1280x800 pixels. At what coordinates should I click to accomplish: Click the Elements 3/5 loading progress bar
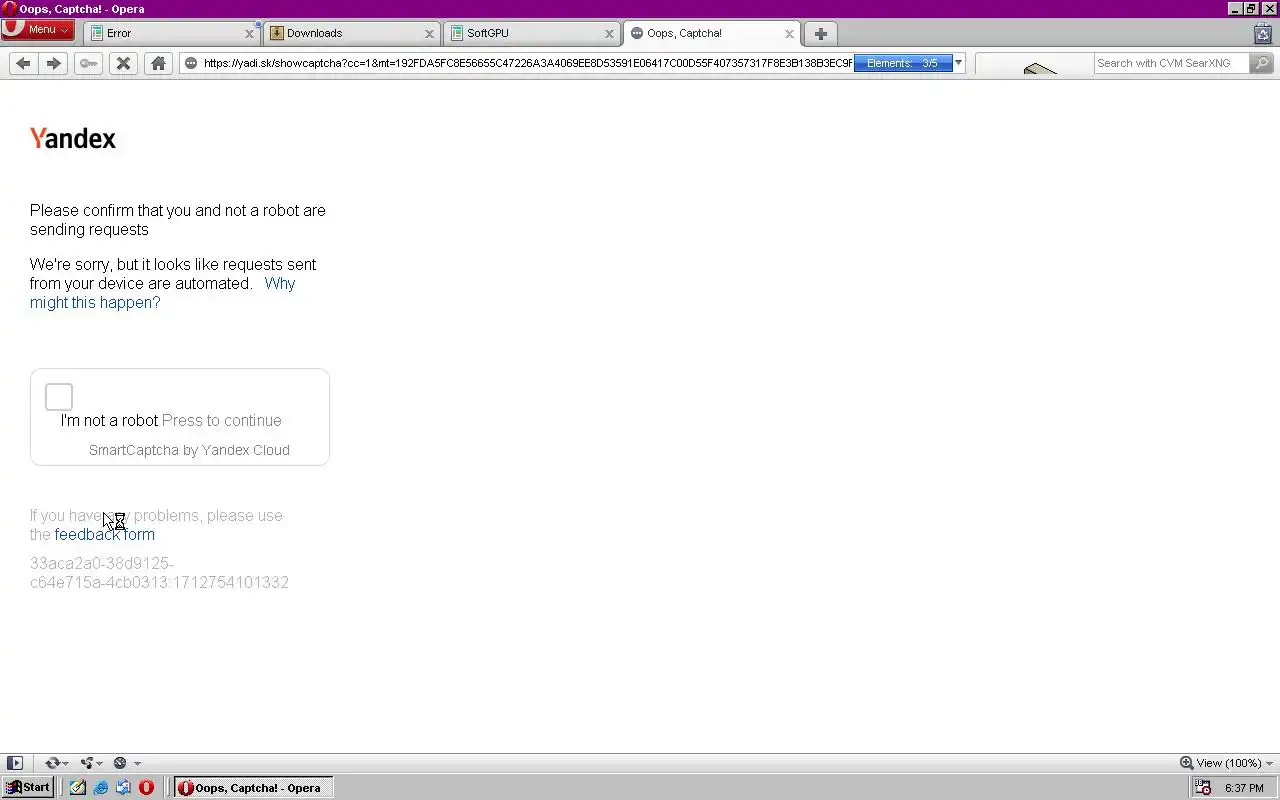pos(903,63)
